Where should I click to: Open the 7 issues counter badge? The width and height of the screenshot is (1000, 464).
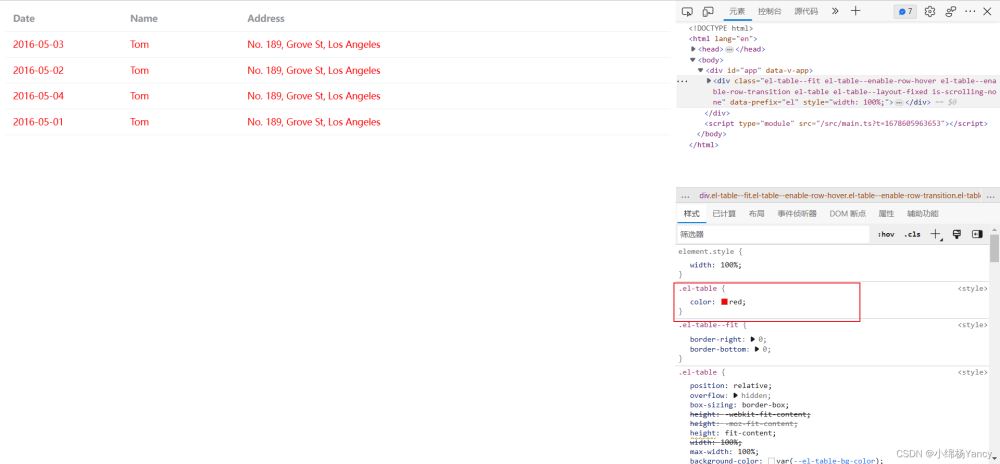tap(906, 11)
